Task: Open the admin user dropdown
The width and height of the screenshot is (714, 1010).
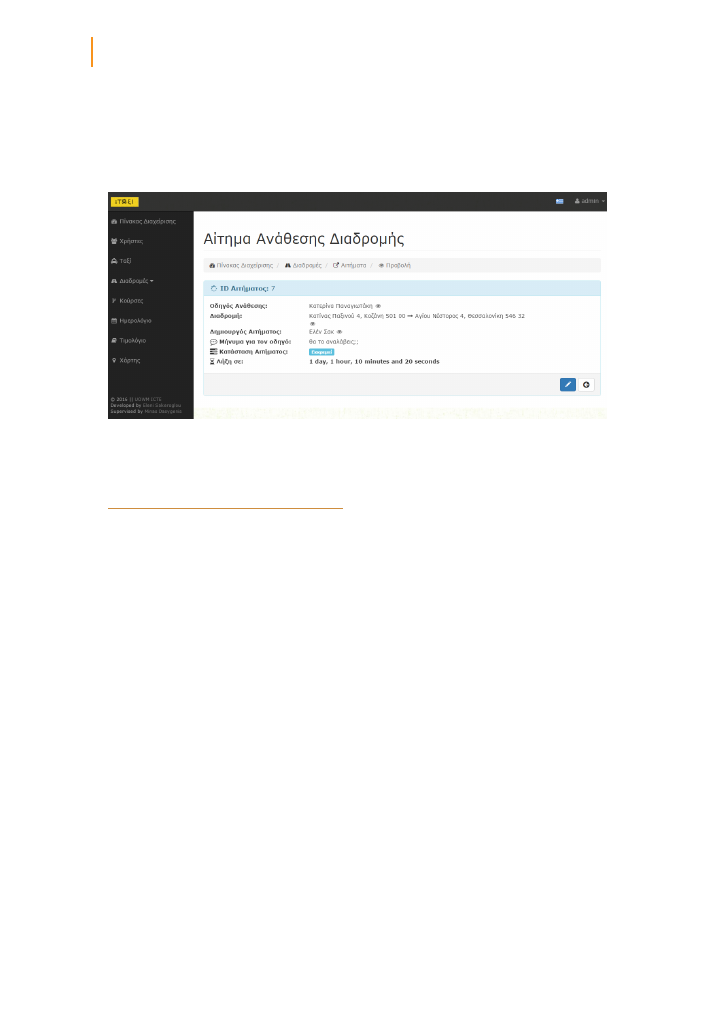Action: click(x=590, y=202)
